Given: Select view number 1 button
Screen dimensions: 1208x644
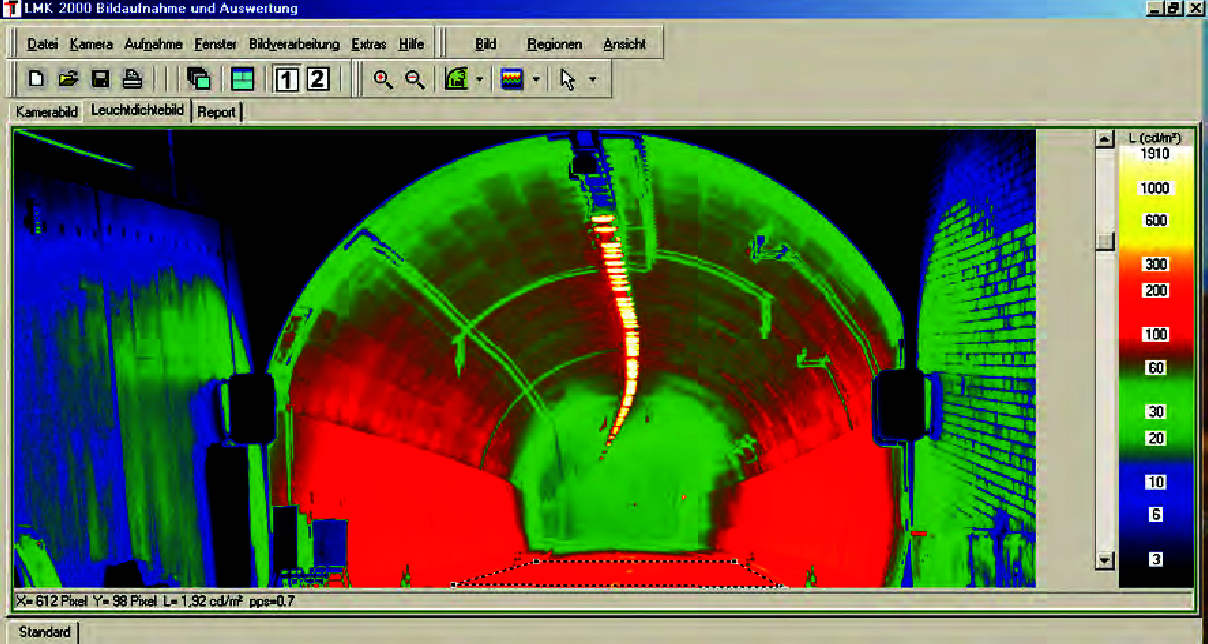Looking at the screenshot, I should [286, 79].
